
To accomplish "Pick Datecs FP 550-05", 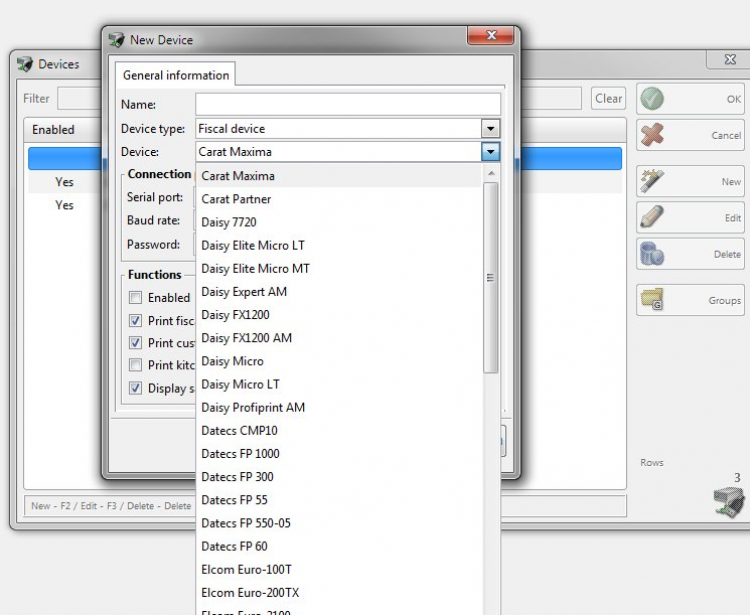I will [x=338, y=523].
